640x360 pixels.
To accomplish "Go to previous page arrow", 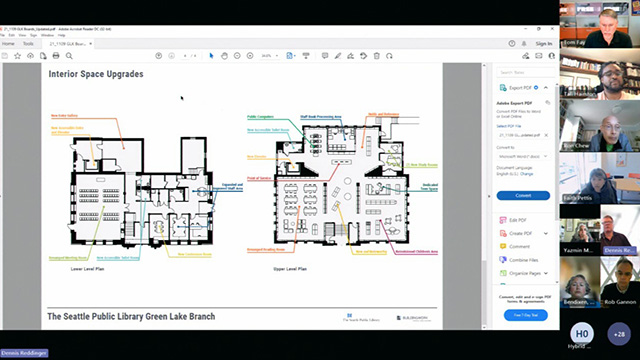I will [159, 56].
